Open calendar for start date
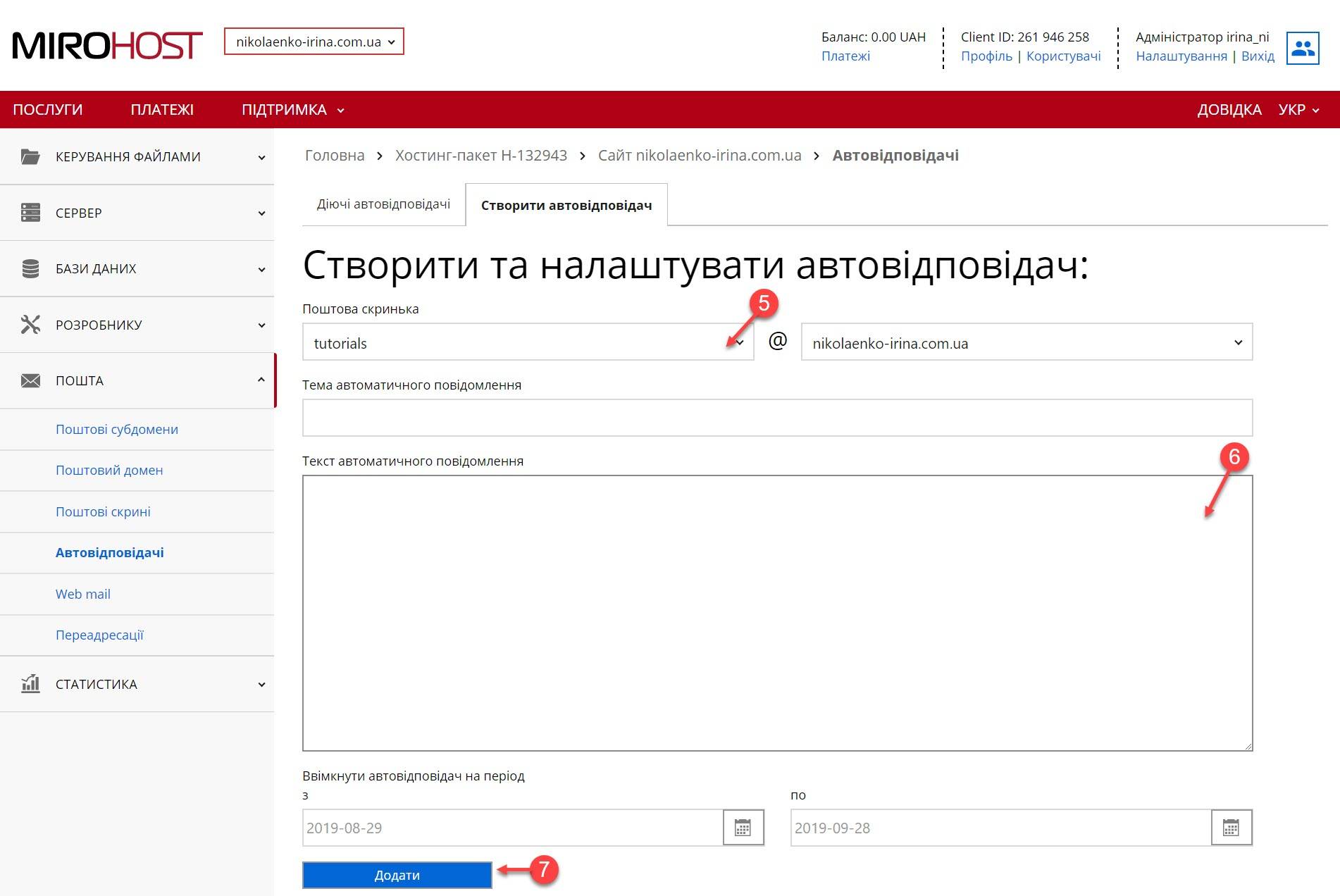Viewport: 1340px width, 896px height. [x=743, y=828]
